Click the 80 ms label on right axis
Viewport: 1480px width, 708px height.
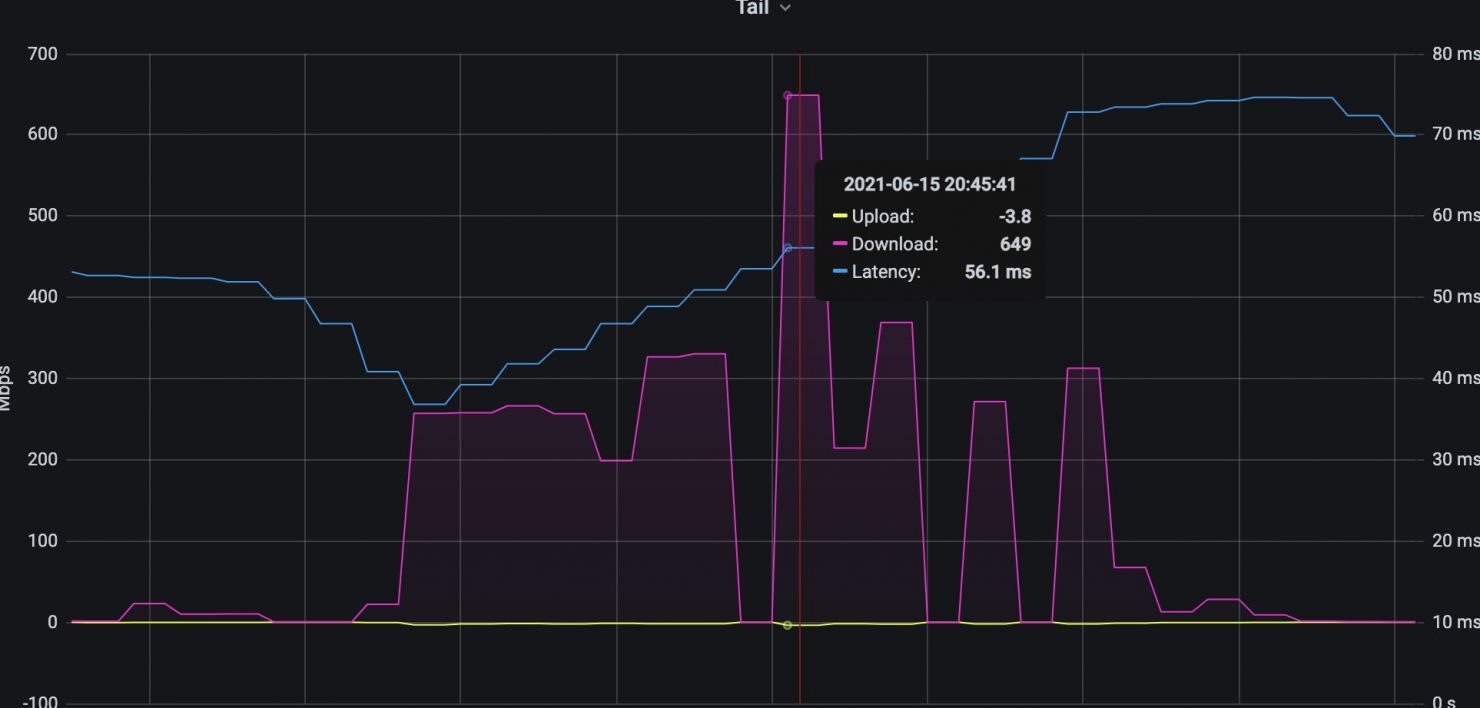[1454, 54]
